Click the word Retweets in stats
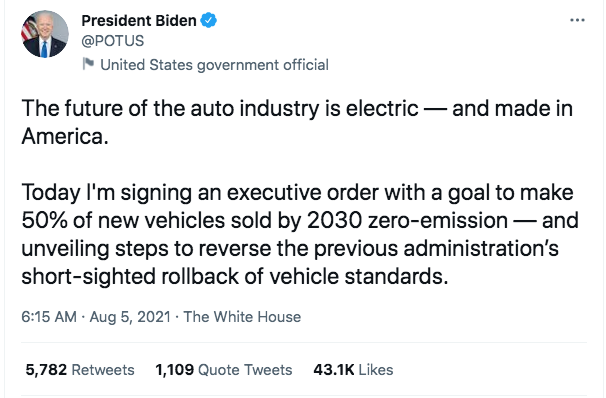Screen dimensions: 606x398 pyautogui.click(x=103, y=370)
